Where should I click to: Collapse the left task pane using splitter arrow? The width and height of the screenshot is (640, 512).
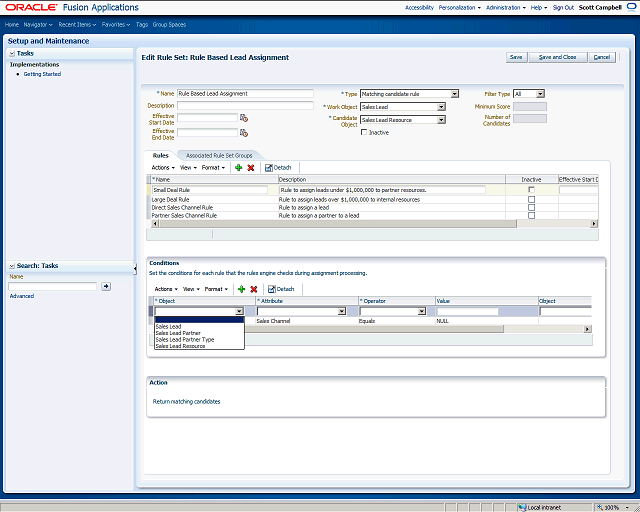[135, 268]
